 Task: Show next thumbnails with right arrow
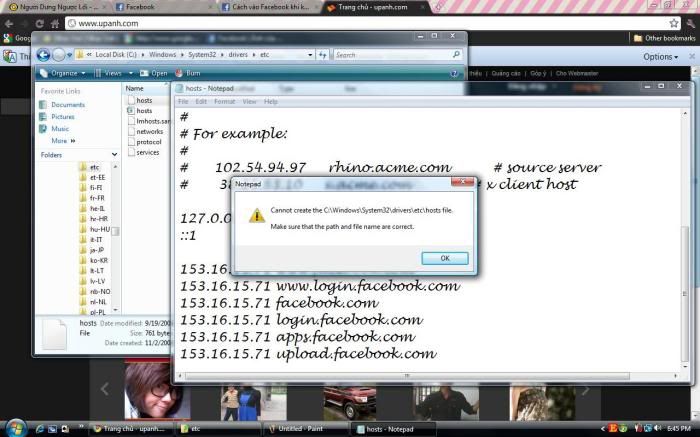tap(585, 391)
